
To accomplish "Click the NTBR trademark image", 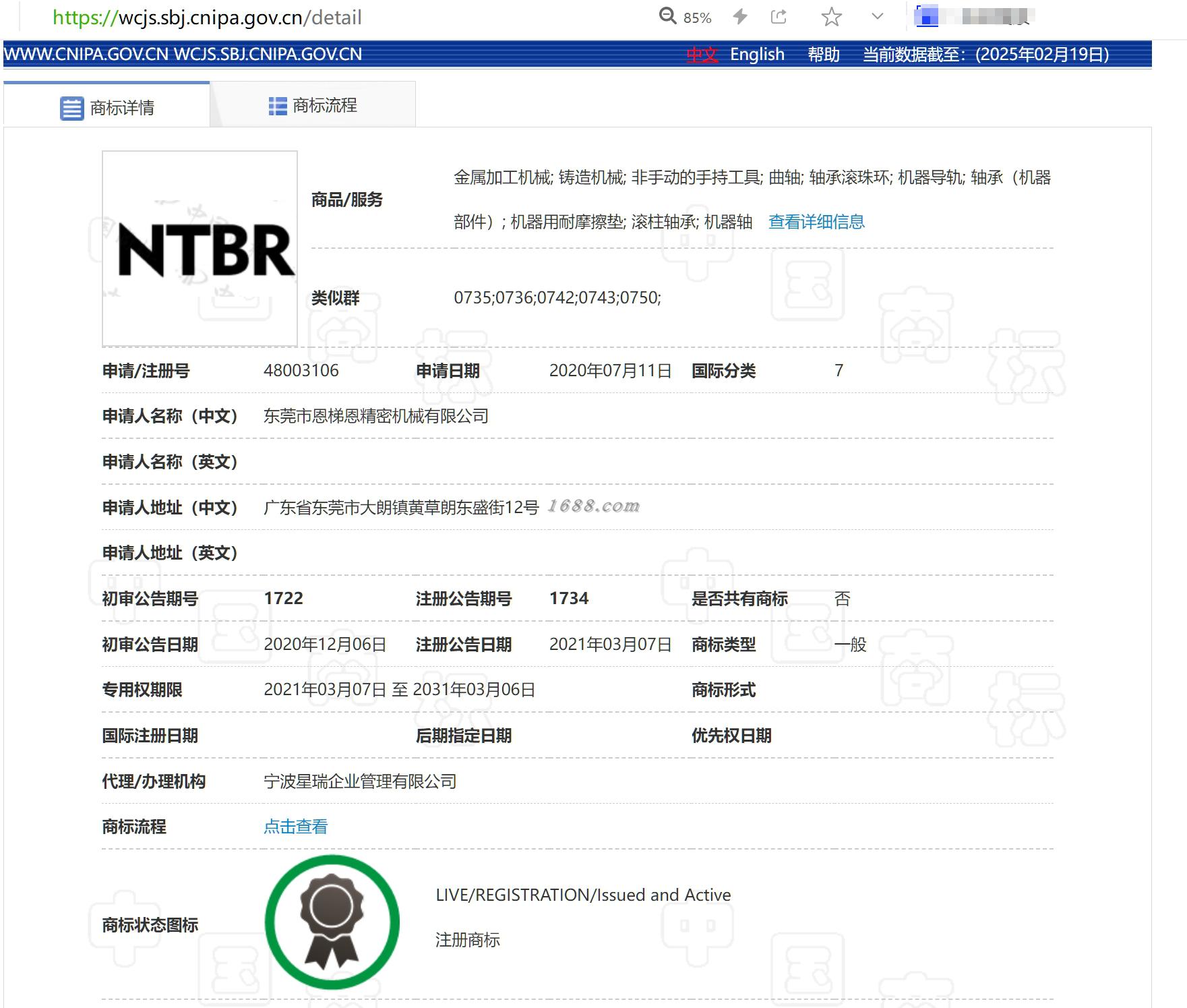I will (x=200, y=248).
